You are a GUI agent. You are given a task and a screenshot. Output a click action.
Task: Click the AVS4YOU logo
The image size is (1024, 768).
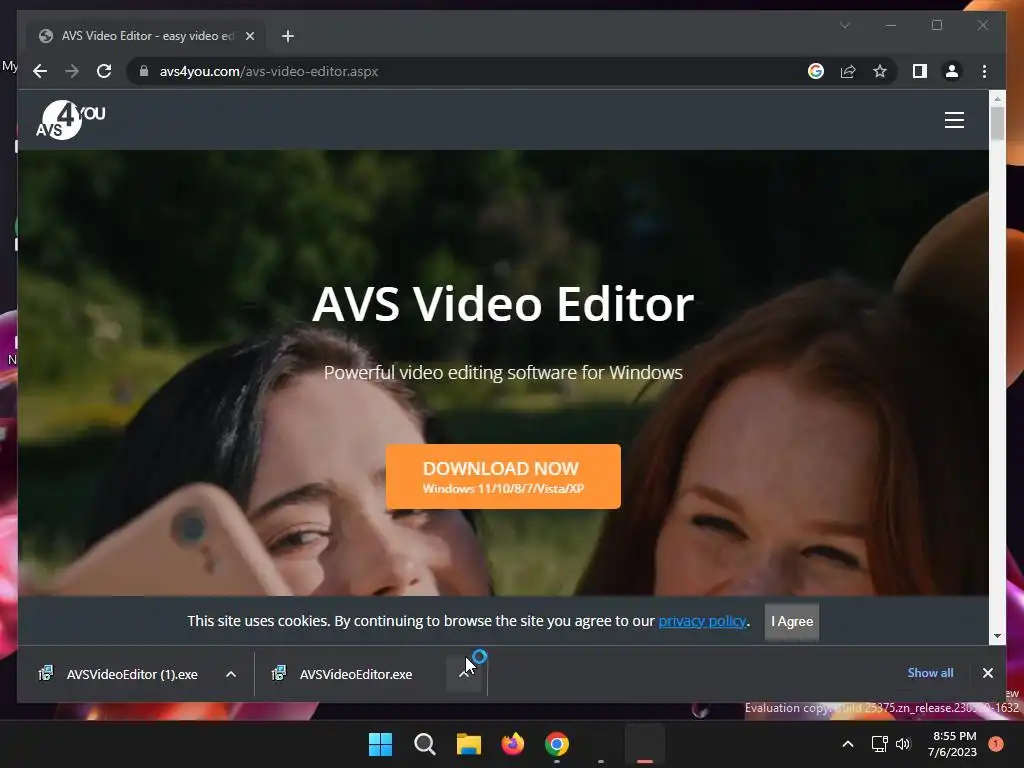[71, 120]
